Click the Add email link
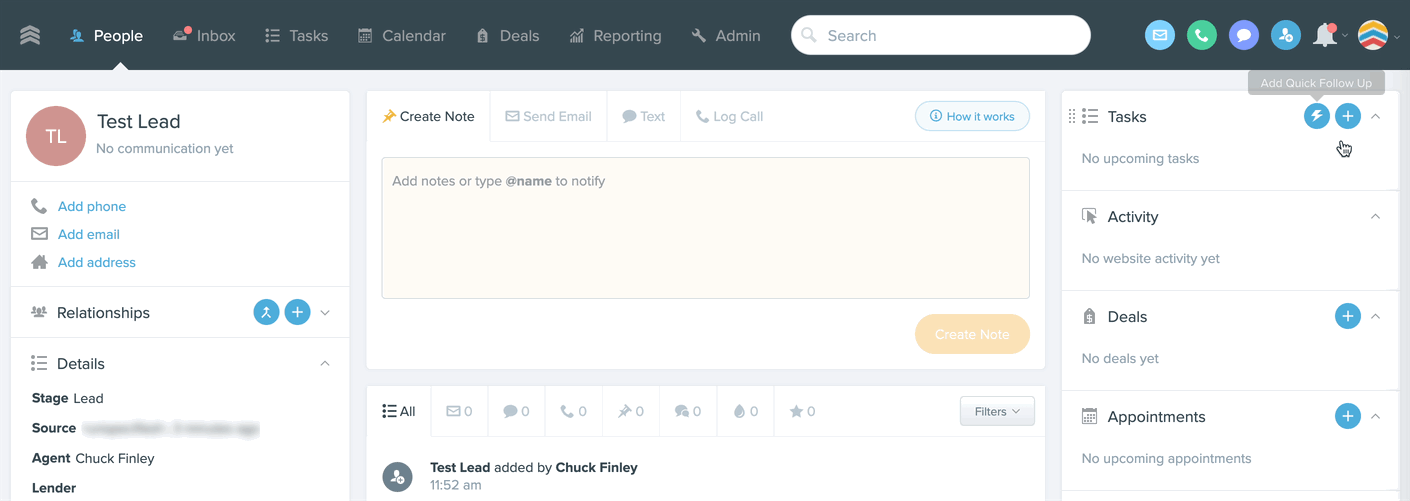 click(x=89, y=234)
